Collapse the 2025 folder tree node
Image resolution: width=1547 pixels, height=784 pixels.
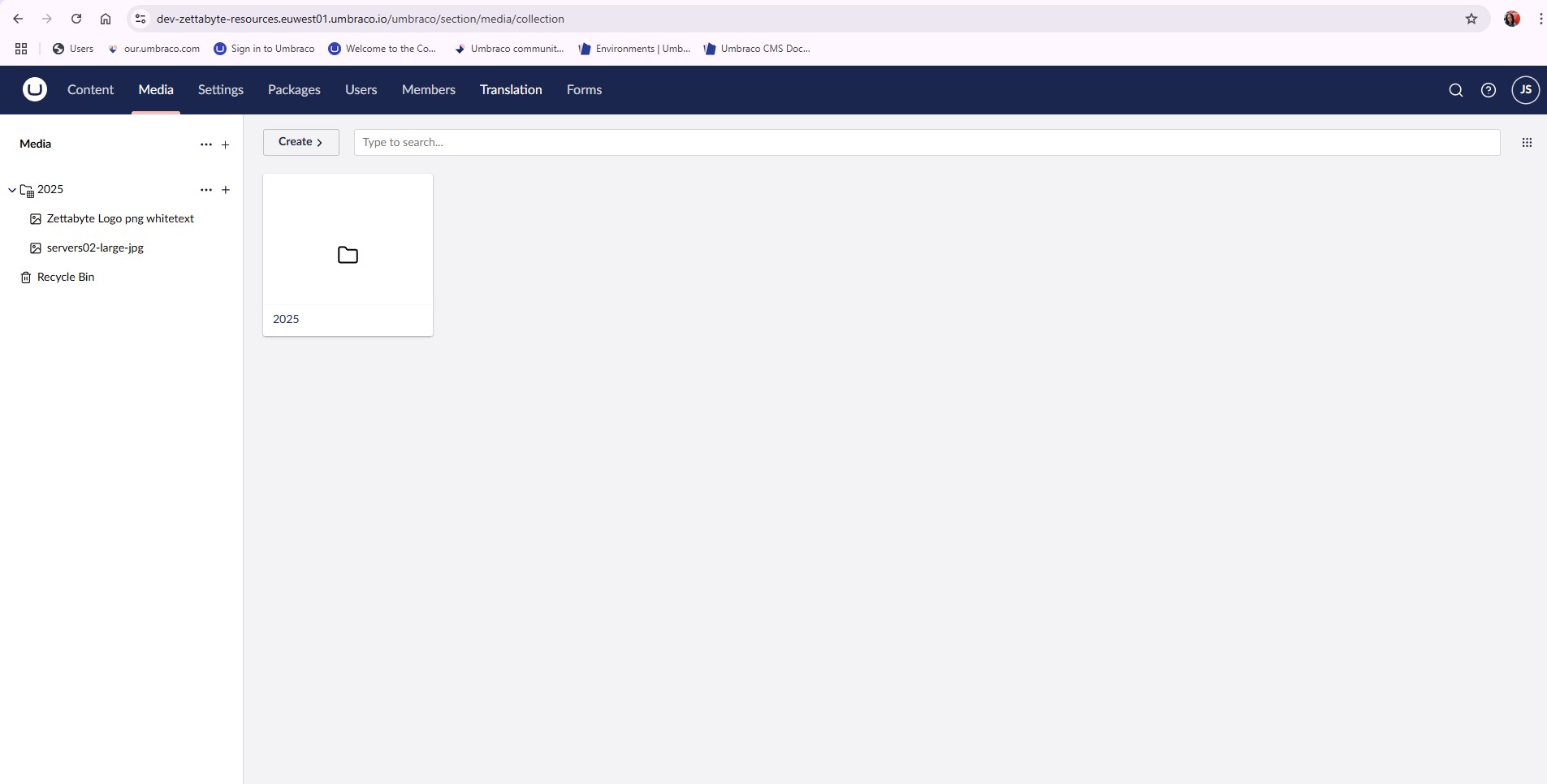coord(12,190)
